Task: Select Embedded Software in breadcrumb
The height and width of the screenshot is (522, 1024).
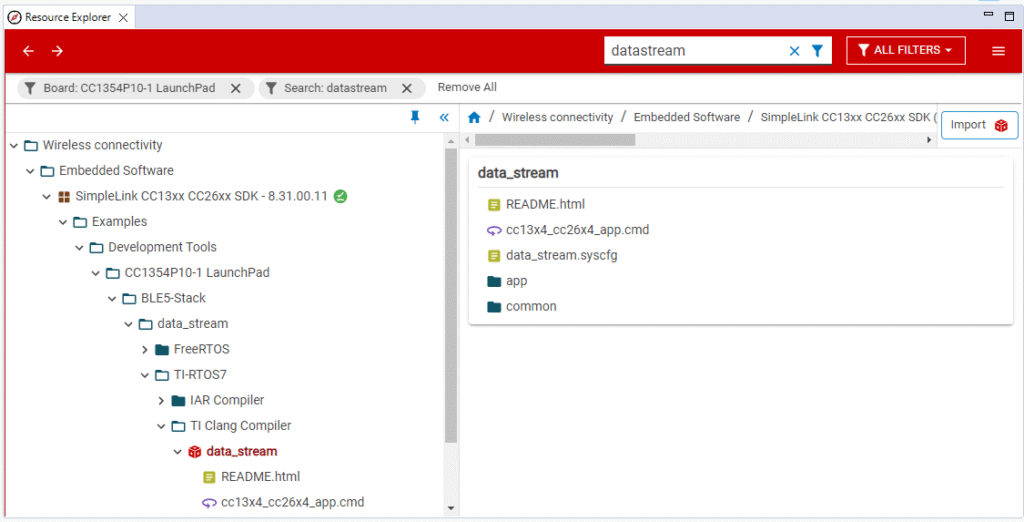Action: coord(686,118)
